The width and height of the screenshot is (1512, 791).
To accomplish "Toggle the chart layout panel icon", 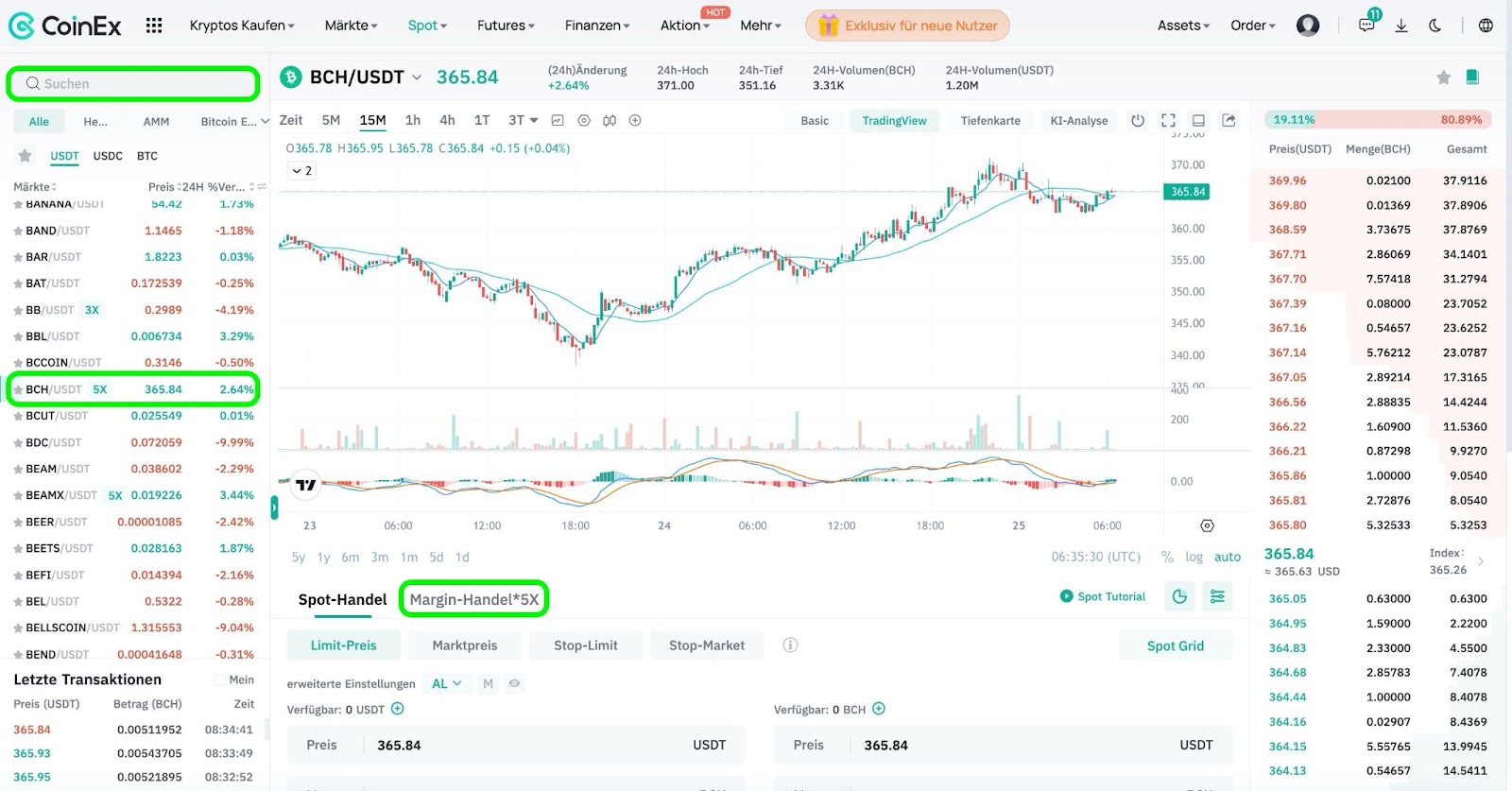I will tap(1198, 120).
